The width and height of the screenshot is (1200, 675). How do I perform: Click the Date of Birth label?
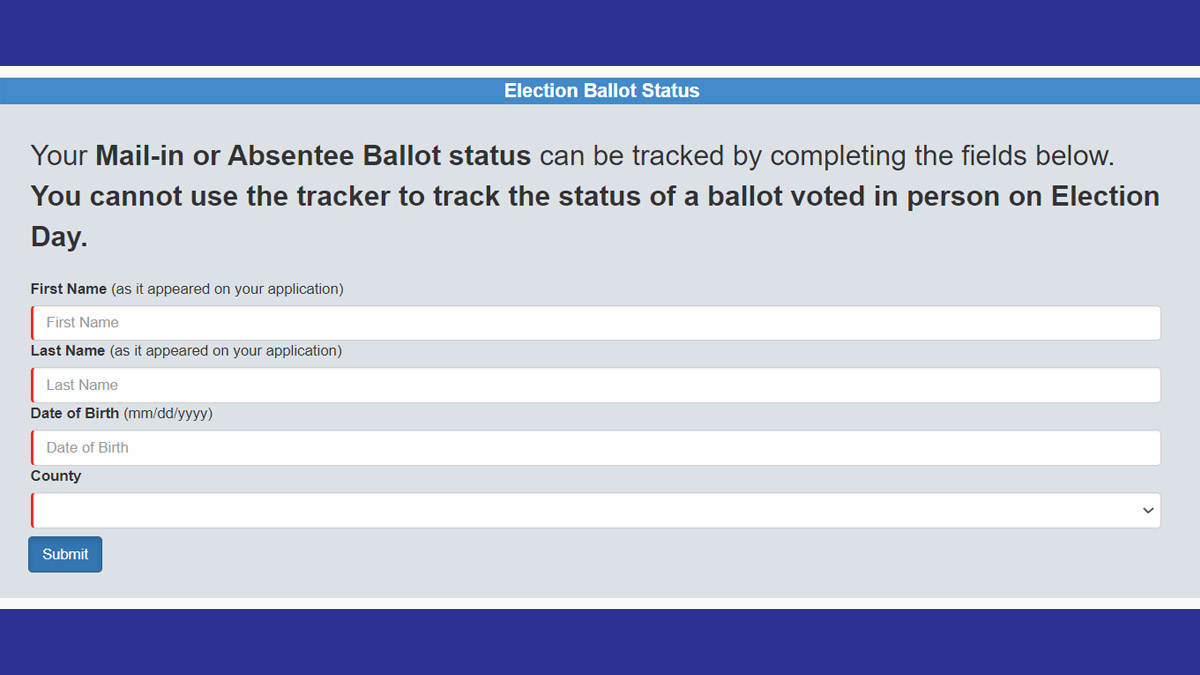[72, 413]
